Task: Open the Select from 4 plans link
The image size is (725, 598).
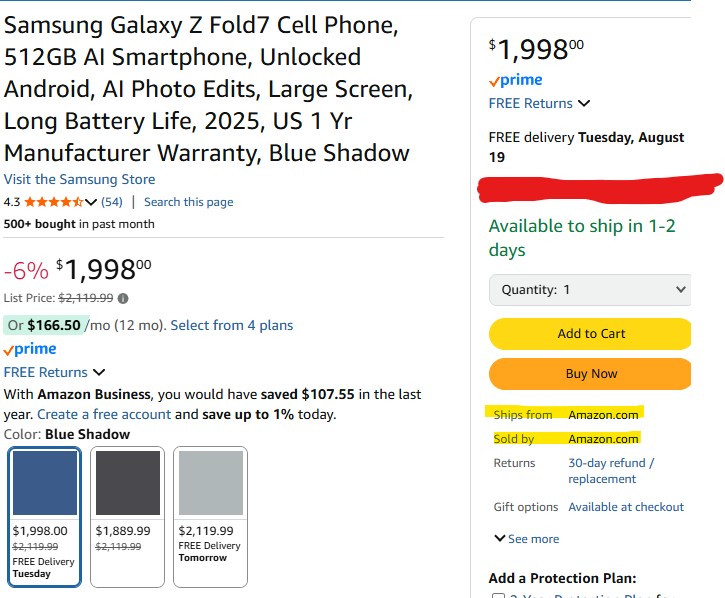Action: (231, 325)
